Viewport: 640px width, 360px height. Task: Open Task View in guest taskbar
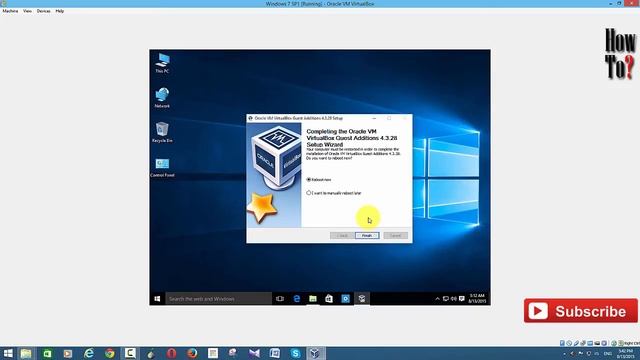[280, 299]
